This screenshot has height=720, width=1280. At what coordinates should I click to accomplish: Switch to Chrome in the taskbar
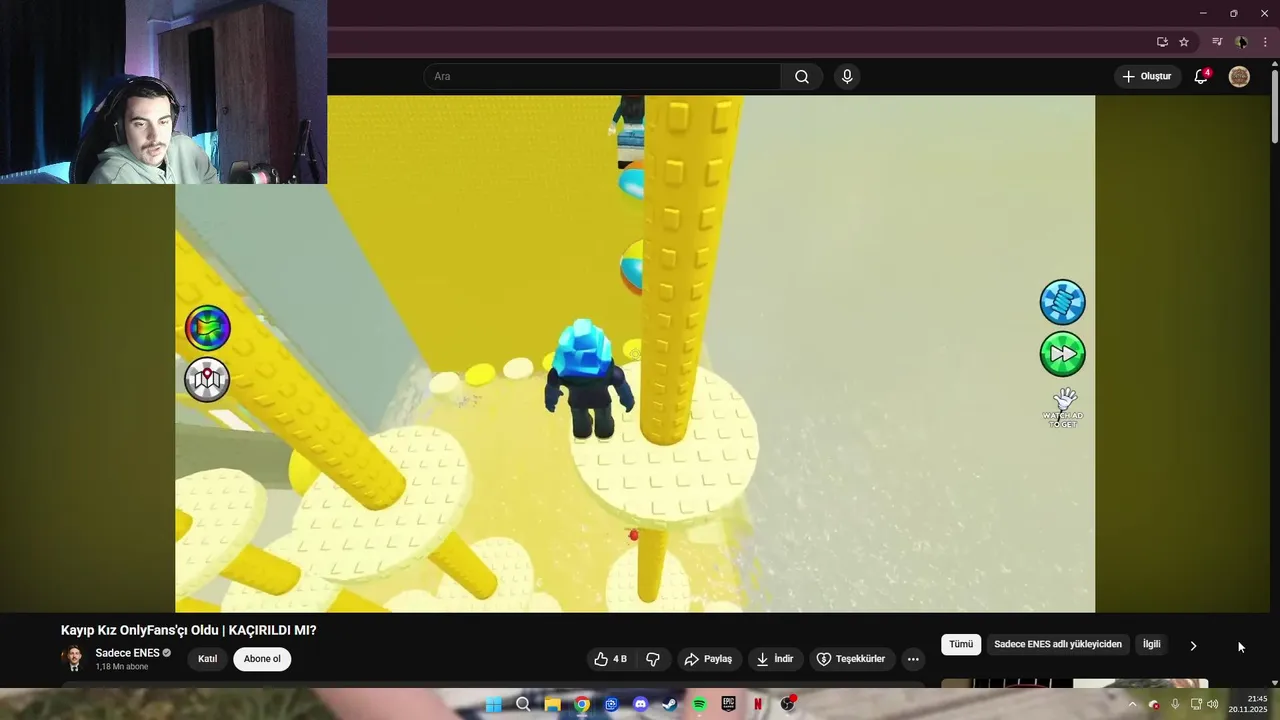click(x=582, y=704)
